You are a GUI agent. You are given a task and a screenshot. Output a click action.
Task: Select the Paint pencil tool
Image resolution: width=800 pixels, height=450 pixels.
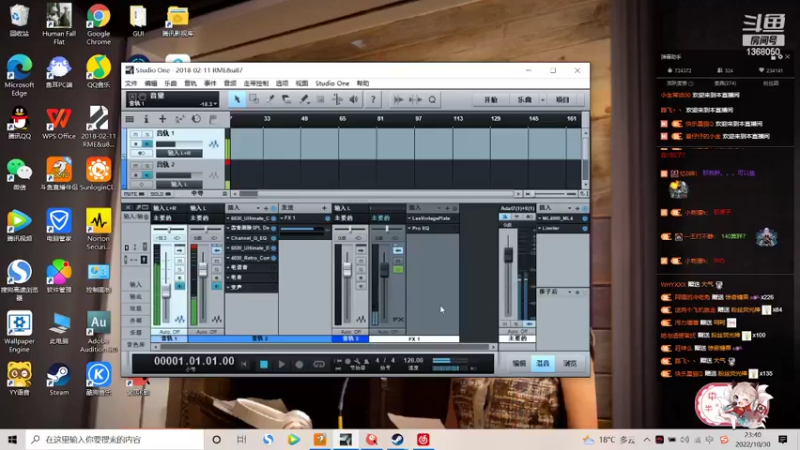pos(304,99)
